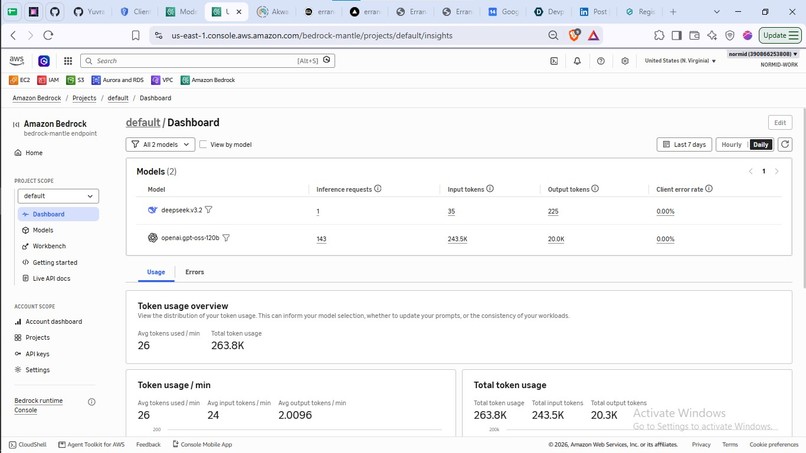Show info next to Bedrock runtime Console
The width and height of the screenshot is (806, 453).
coord(91,402)
